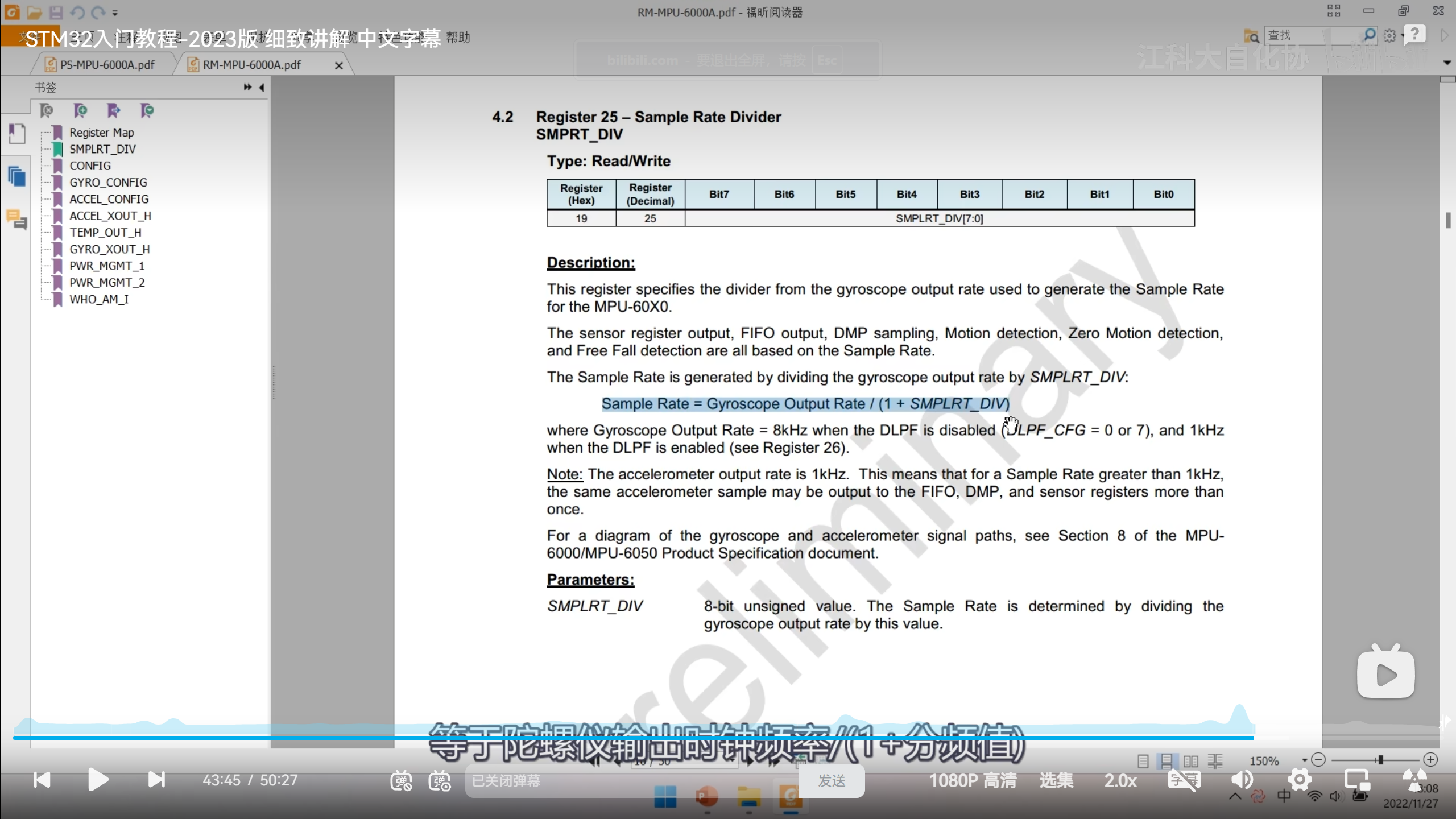Open the pages thumbnail panel icon
The width and height of the screenshot is (1456, 819).
[17, 176]
